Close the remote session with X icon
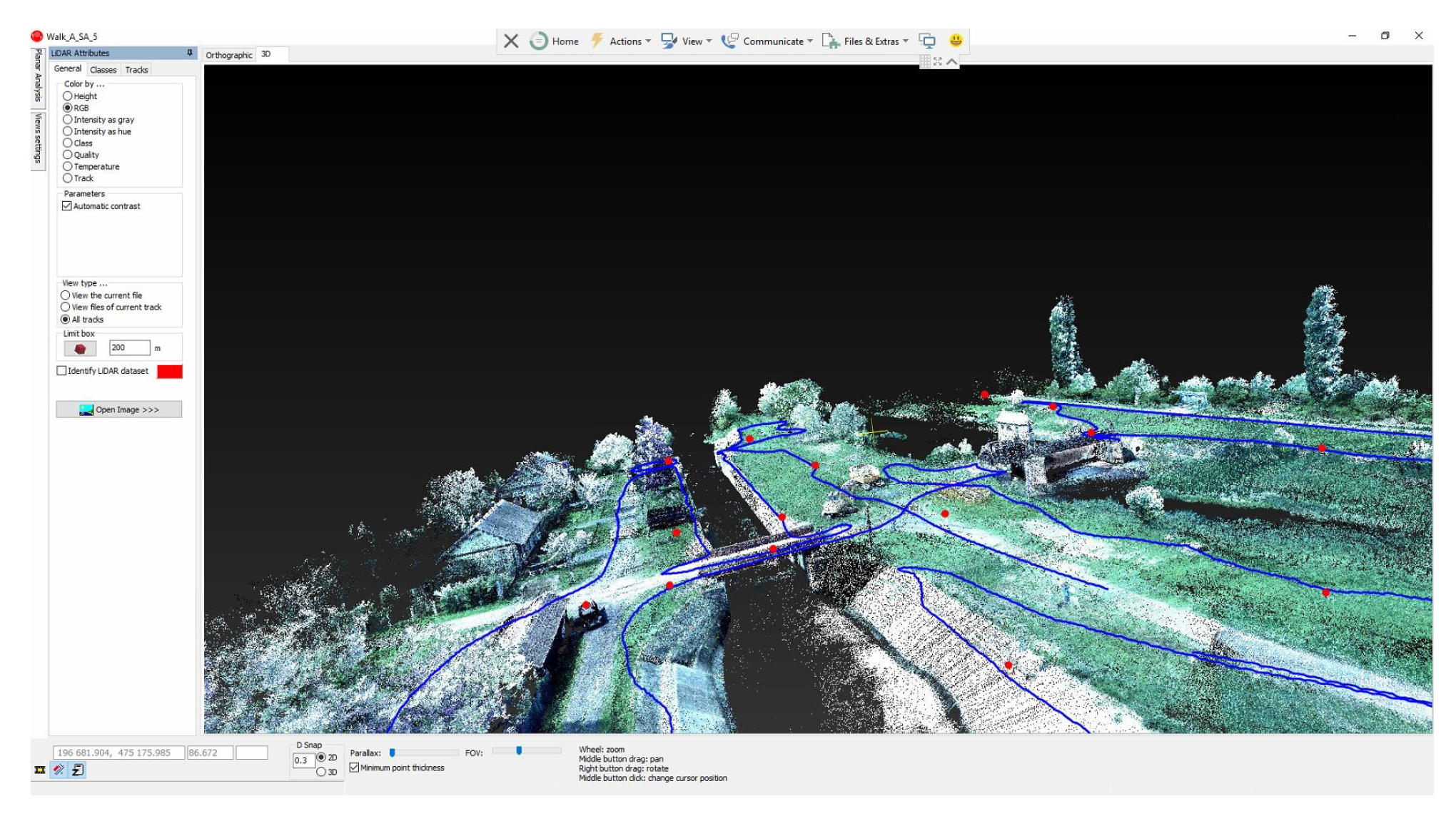This screenshot has width=1456, height=826. 511,41
